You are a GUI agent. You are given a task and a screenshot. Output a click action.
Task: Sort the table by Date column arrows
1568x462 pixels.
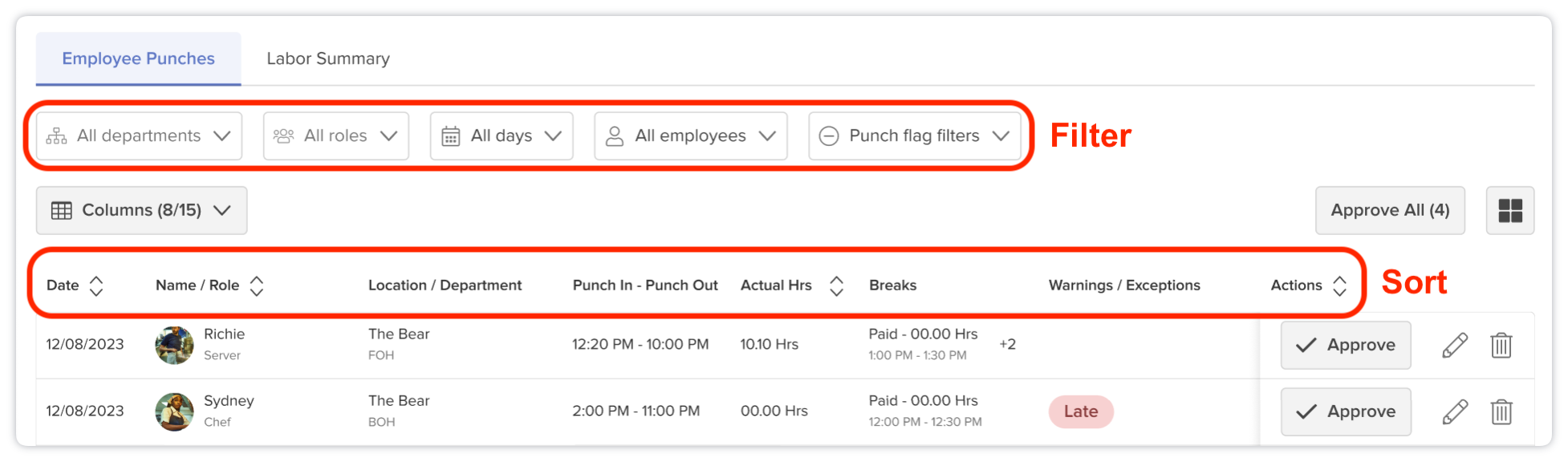(x=96, y=286)
